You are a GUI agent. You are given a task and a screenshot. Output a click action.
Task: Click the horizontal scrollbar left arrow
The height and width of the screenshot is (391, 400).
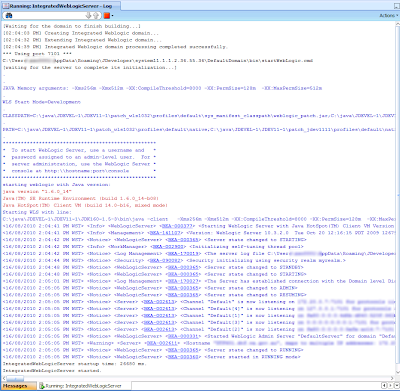(x=4, y=378)
